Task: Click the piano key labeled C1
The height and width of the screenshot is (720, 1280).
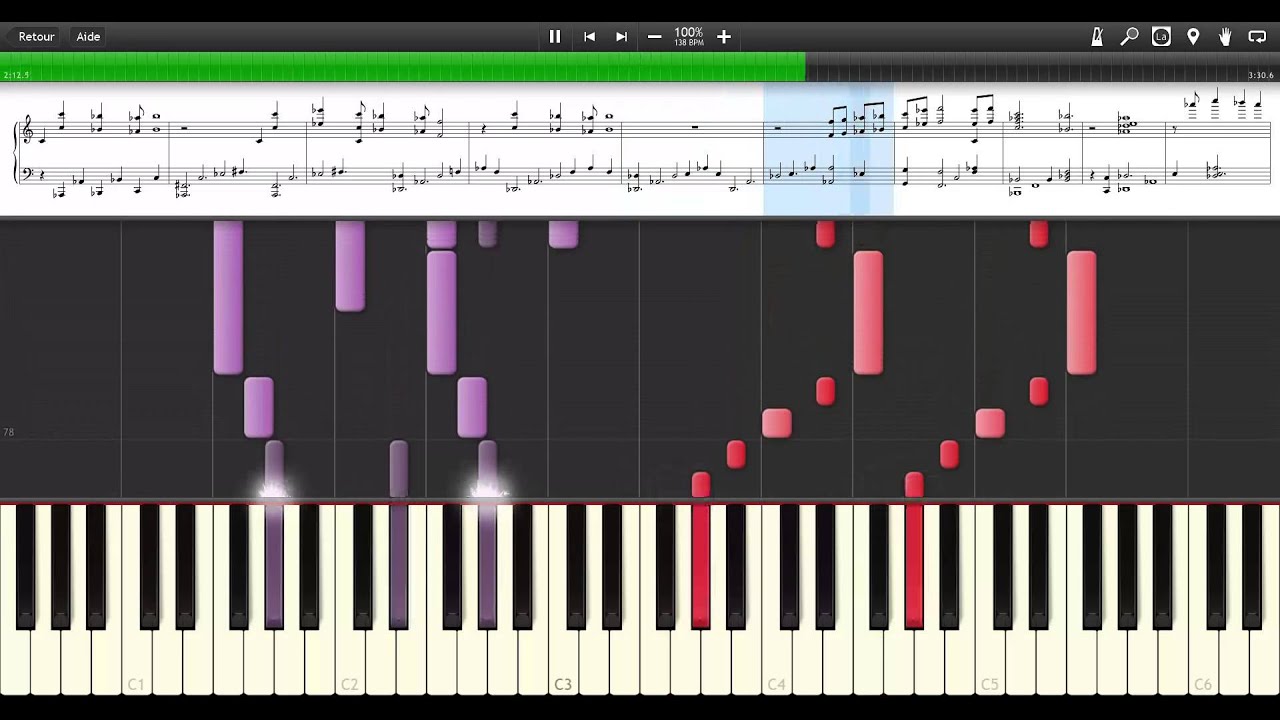Action: pyautogui.click(x=136, y=600)
